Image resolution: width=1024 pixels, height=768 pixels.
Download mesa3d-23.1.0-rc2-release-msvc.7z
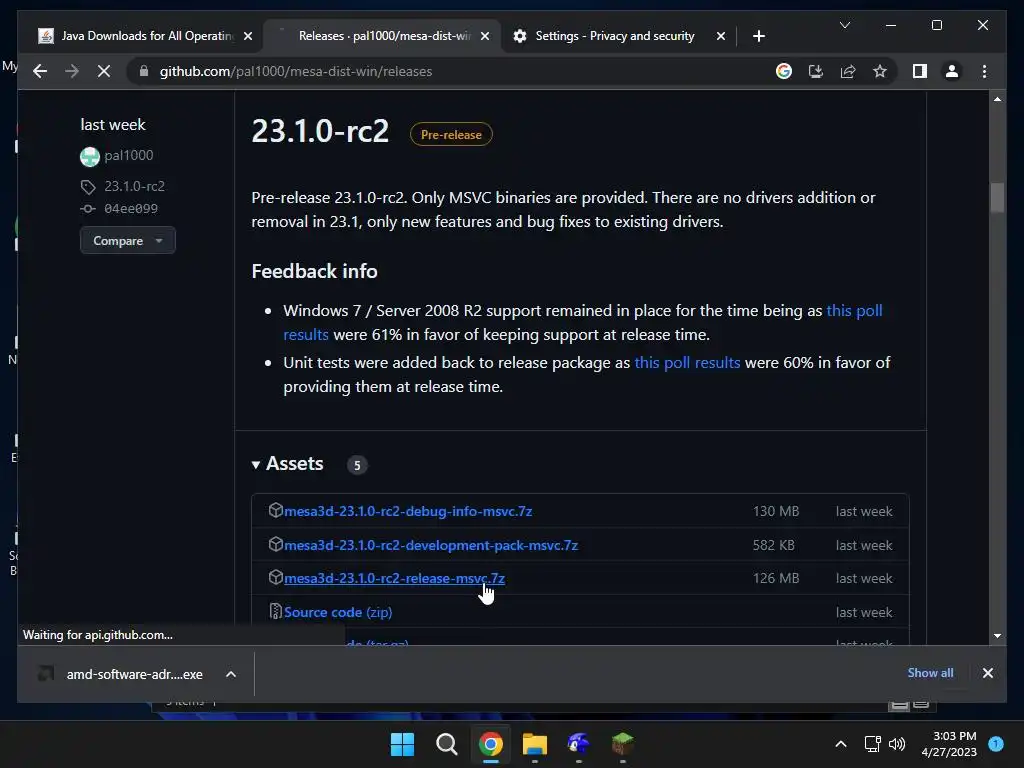click(394, 579)
